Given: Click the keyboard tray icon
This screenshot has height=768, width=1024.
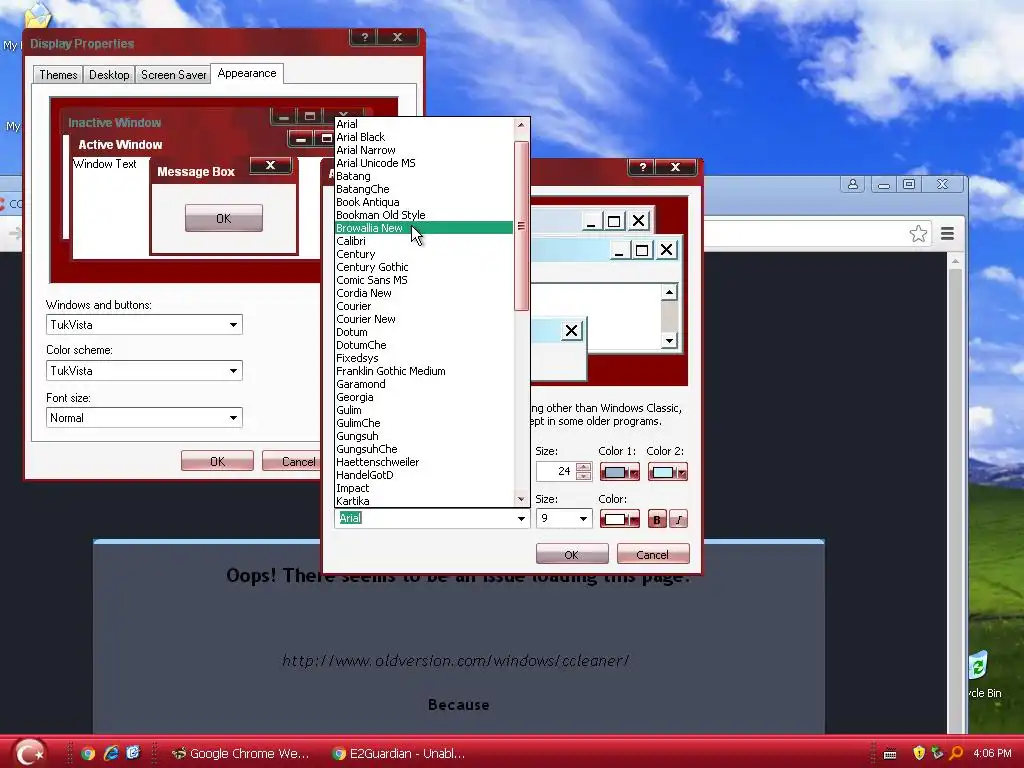Looking at the screenshot, I should (x=890, y=754).
